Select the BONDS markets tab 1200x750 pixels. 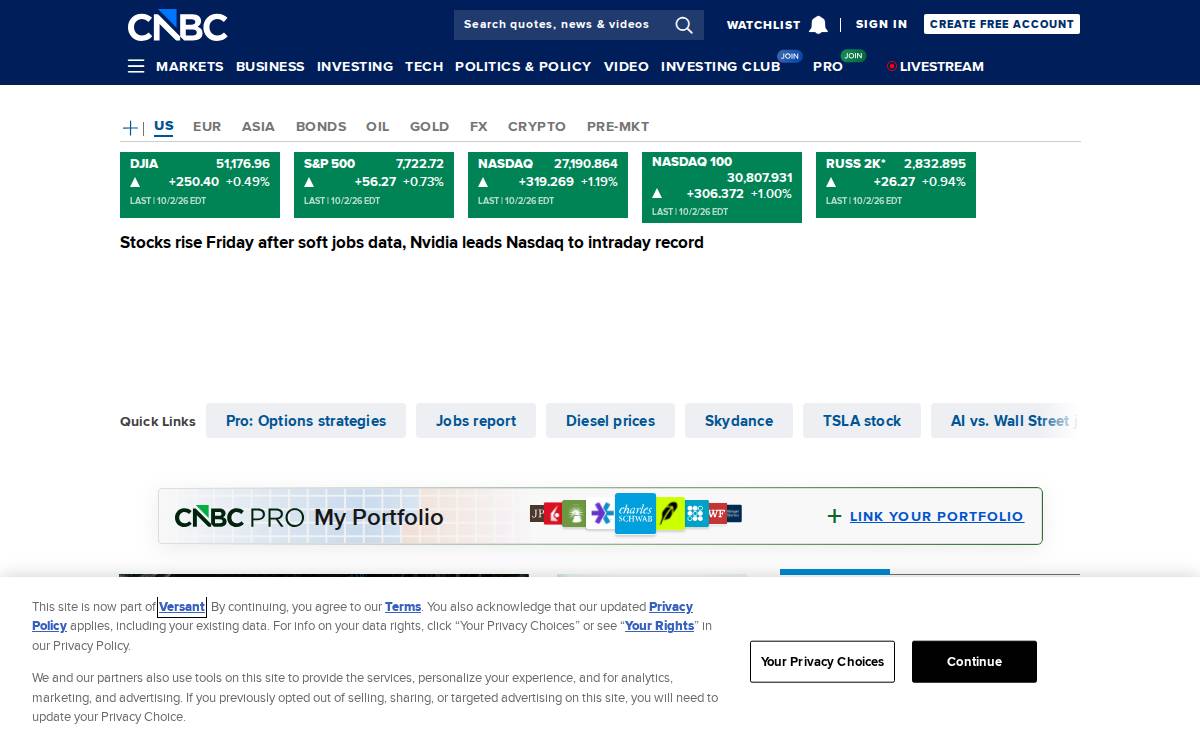tap(321, 126)
